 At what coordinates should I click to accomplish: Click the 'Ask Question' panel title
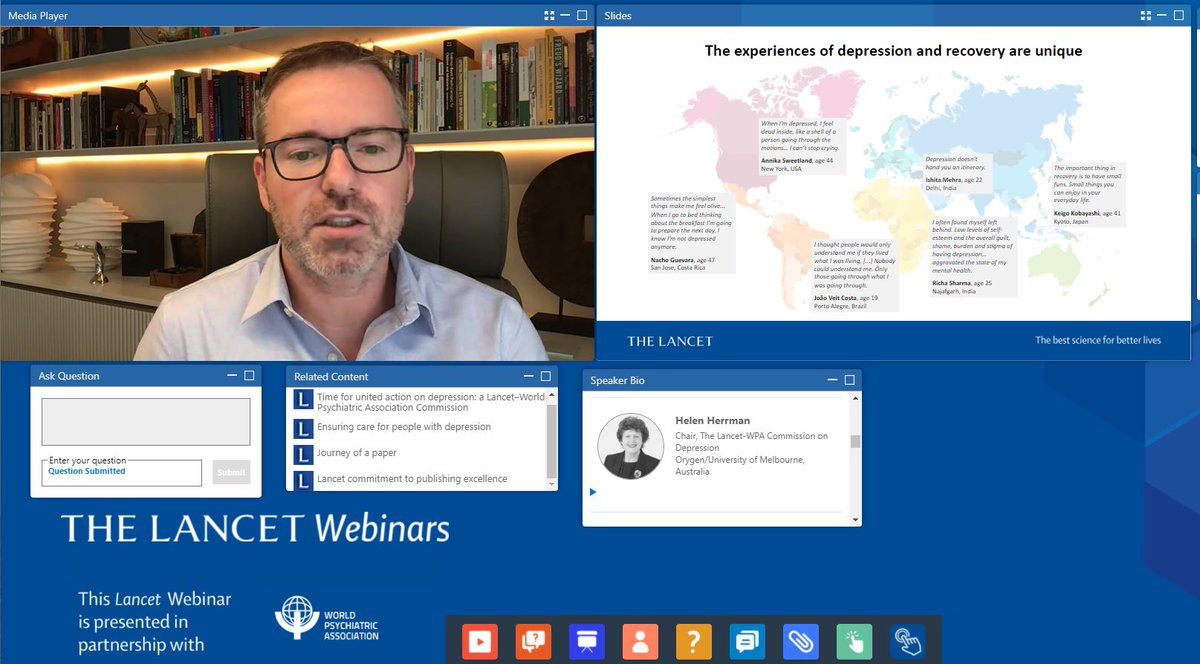tap(69, 376)
